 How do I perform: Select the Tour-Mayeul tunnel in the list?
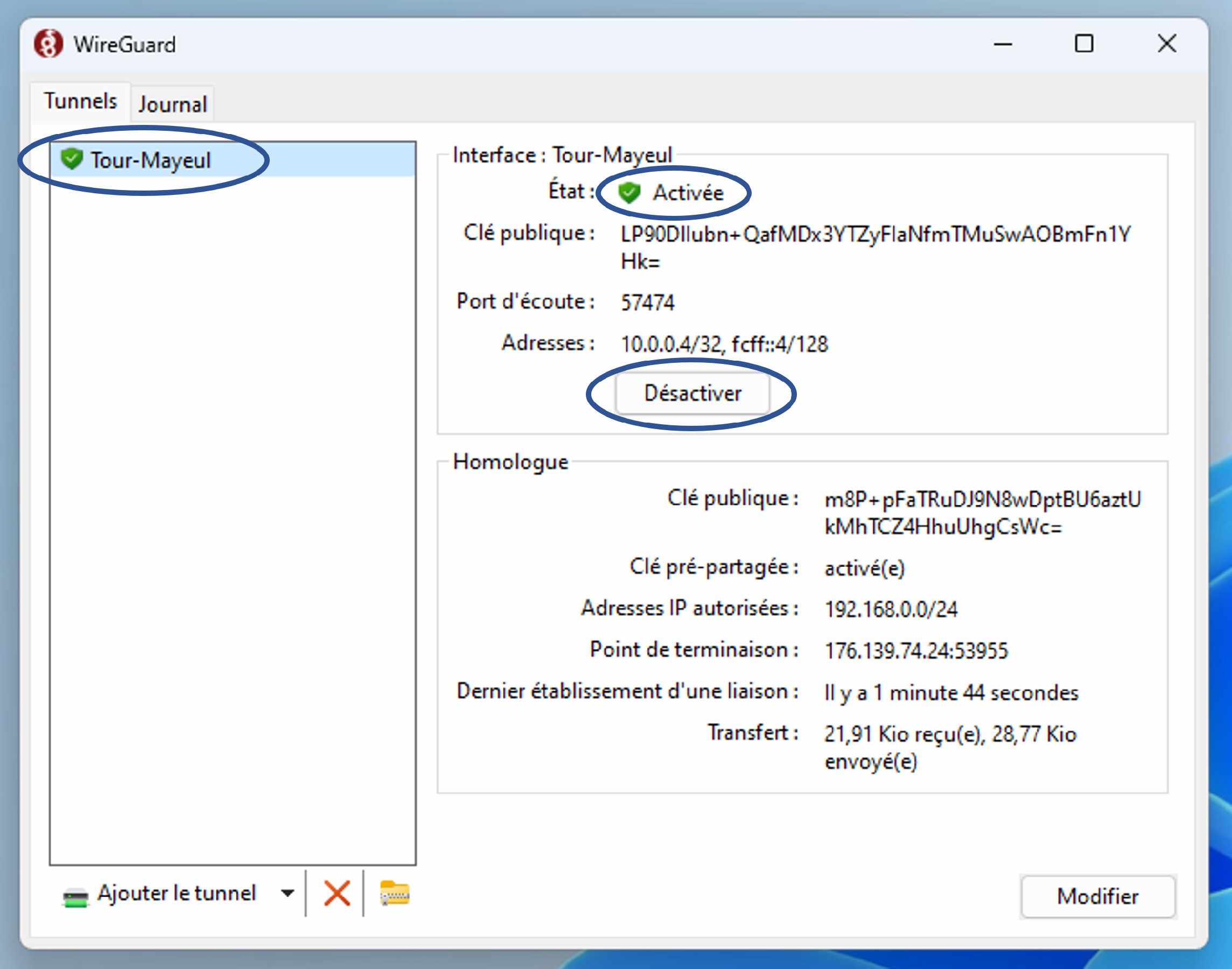tap(151, 159)
